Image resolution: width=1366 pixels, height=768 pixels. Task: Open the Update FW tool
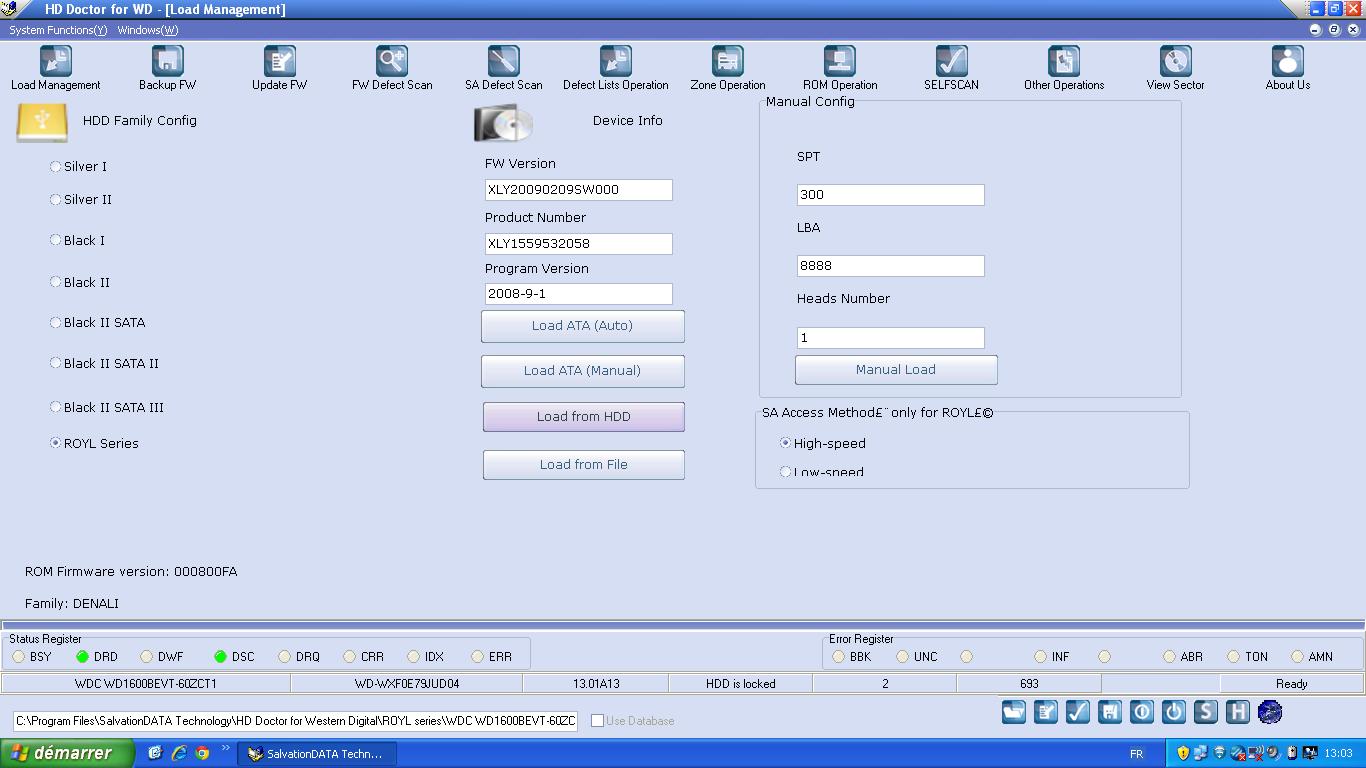(x=280, y=68)
